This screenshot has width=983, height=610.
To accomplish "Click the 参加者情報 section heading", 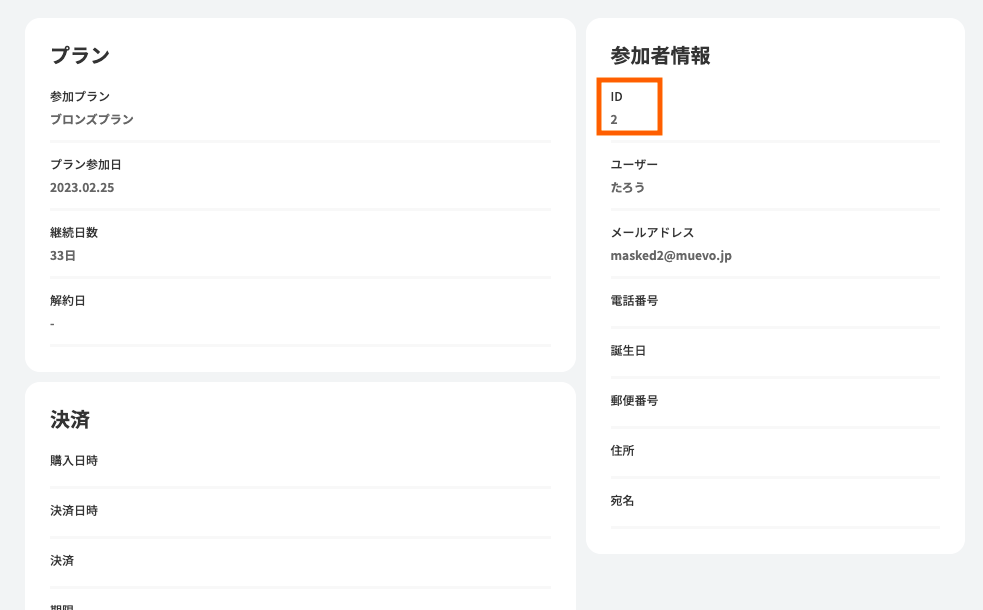I will click(x=660, y=56).
